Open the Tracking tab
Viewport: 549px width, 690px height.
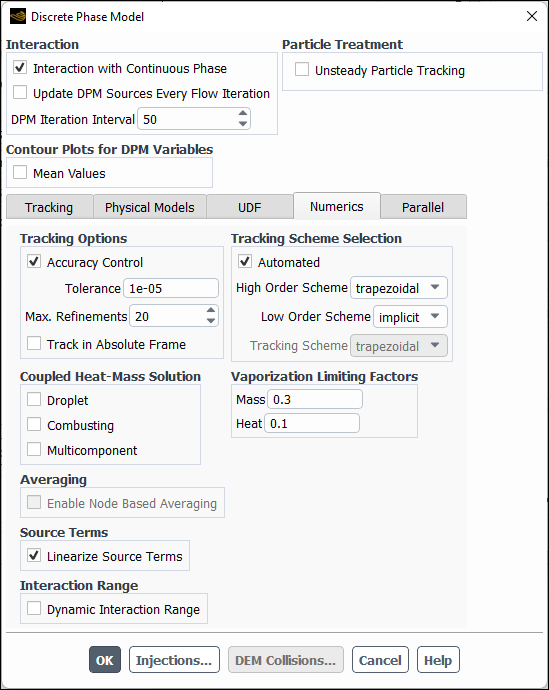tap(49, 207)
